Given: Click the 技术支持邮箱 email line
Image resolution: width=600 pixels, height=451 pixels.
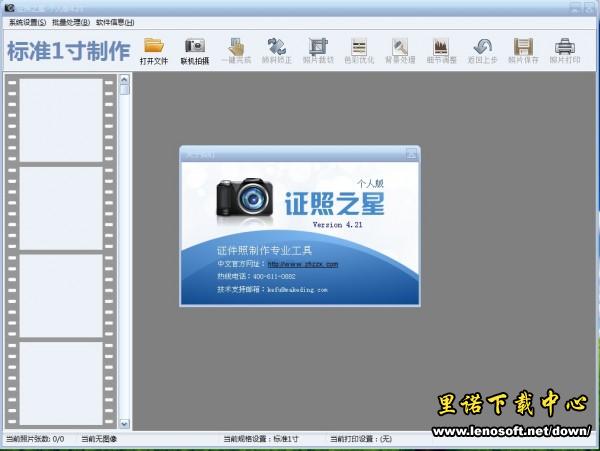Looking at the screenshot, I should pyautogui.click(x=272, y=290).
